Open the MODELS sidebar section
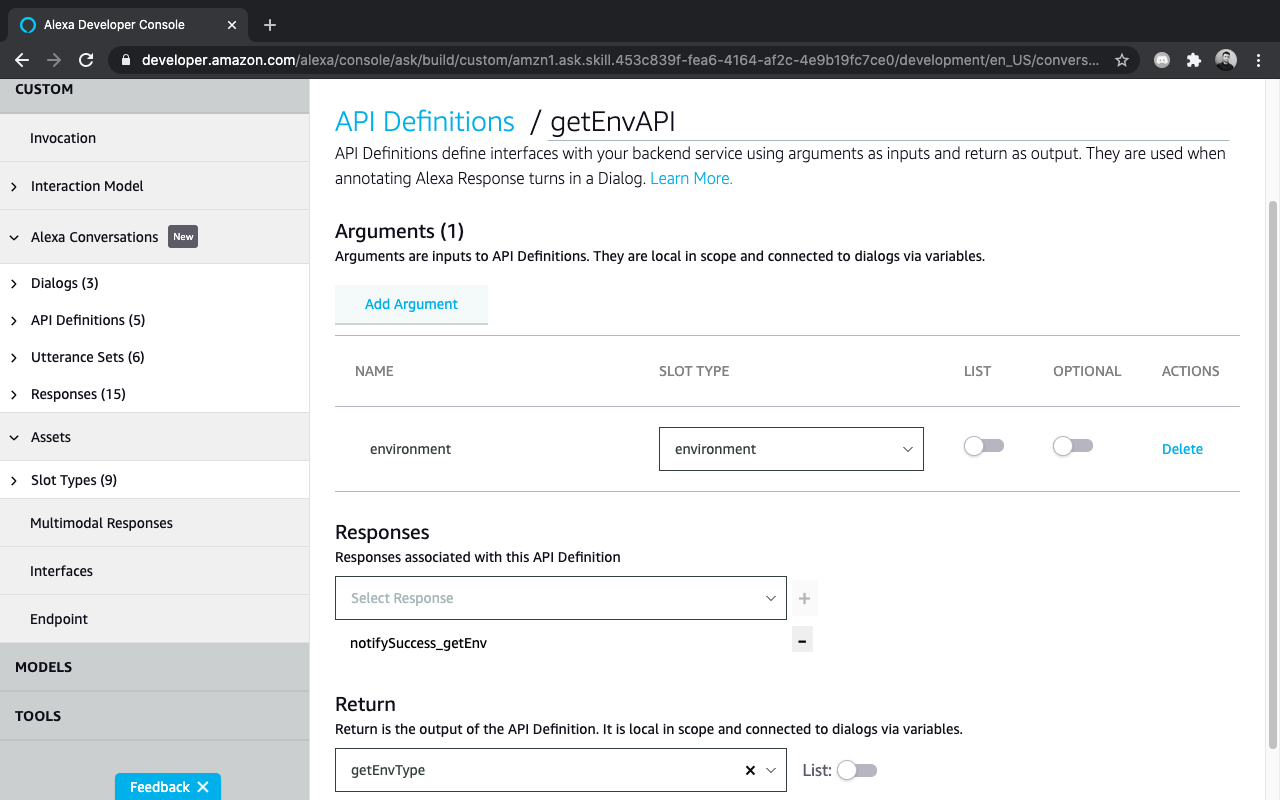 pyautogui.click(x=154, y=667)
